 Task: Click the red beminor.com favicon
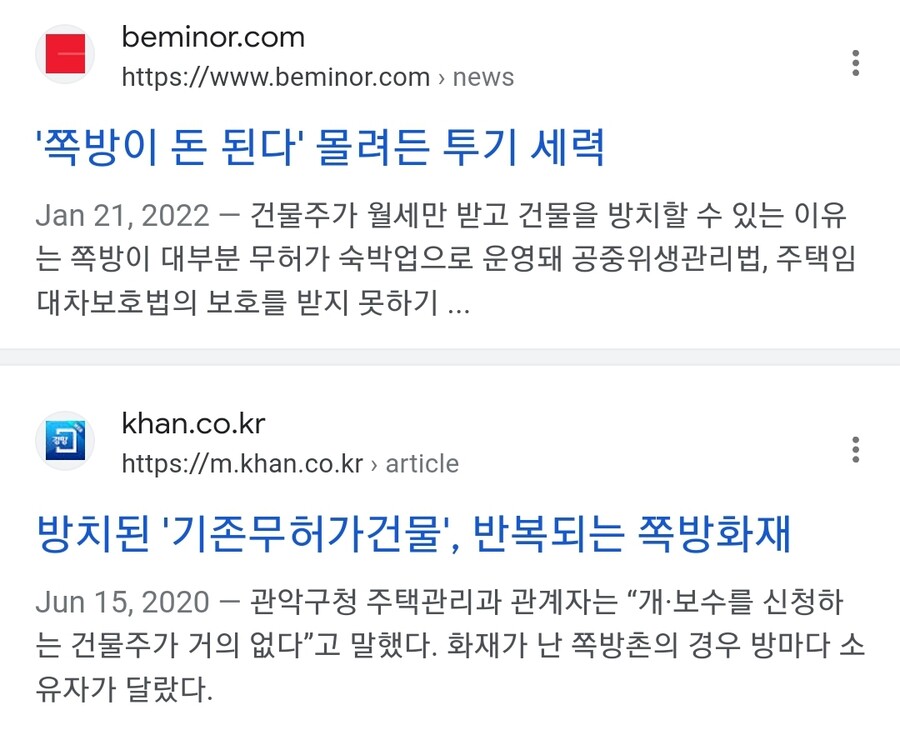[x=65, y=54]
